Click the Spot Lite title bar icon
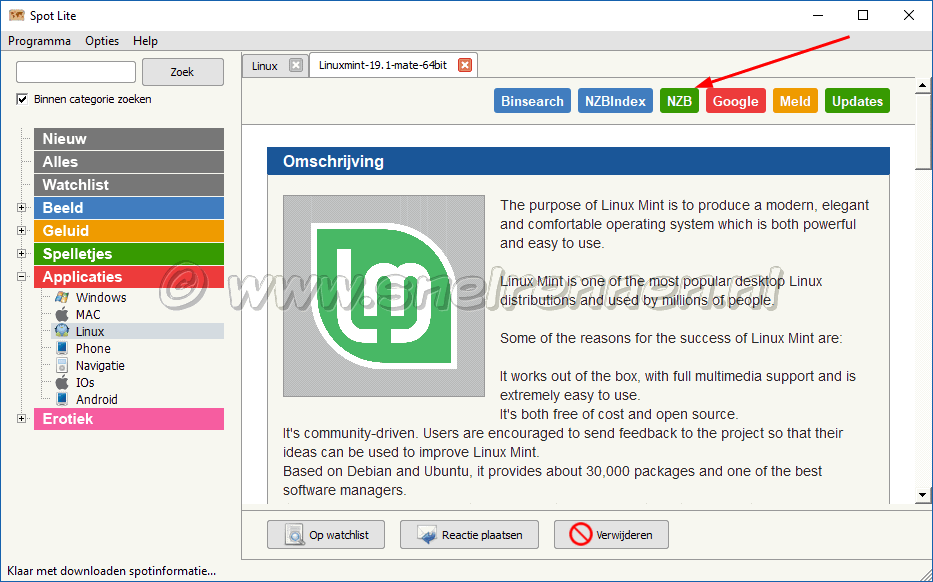 (x=17, y=15)
